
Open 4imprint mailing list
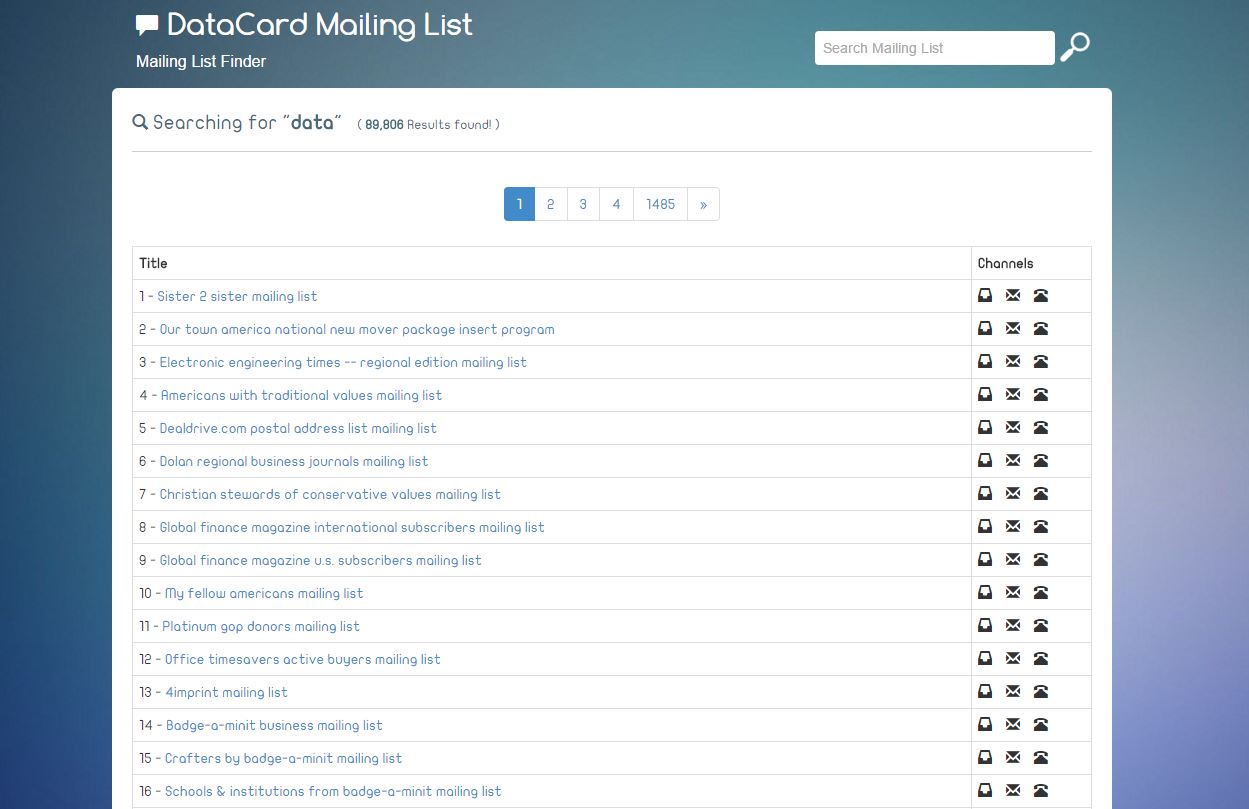pyautogui.click(x=226, y=692)
